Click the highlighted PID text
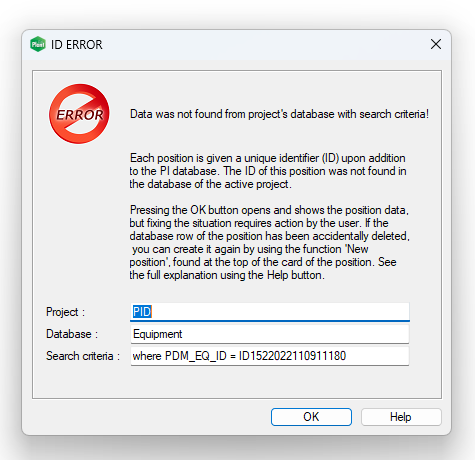Screen dimensions: 475x460 point(142,312)
